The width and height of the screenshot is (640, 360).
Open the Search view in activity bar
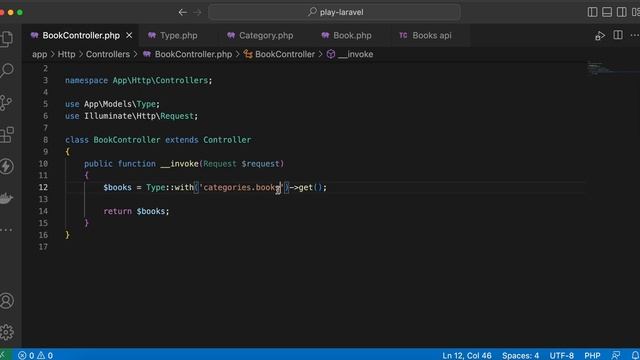[x=7, y=70]
